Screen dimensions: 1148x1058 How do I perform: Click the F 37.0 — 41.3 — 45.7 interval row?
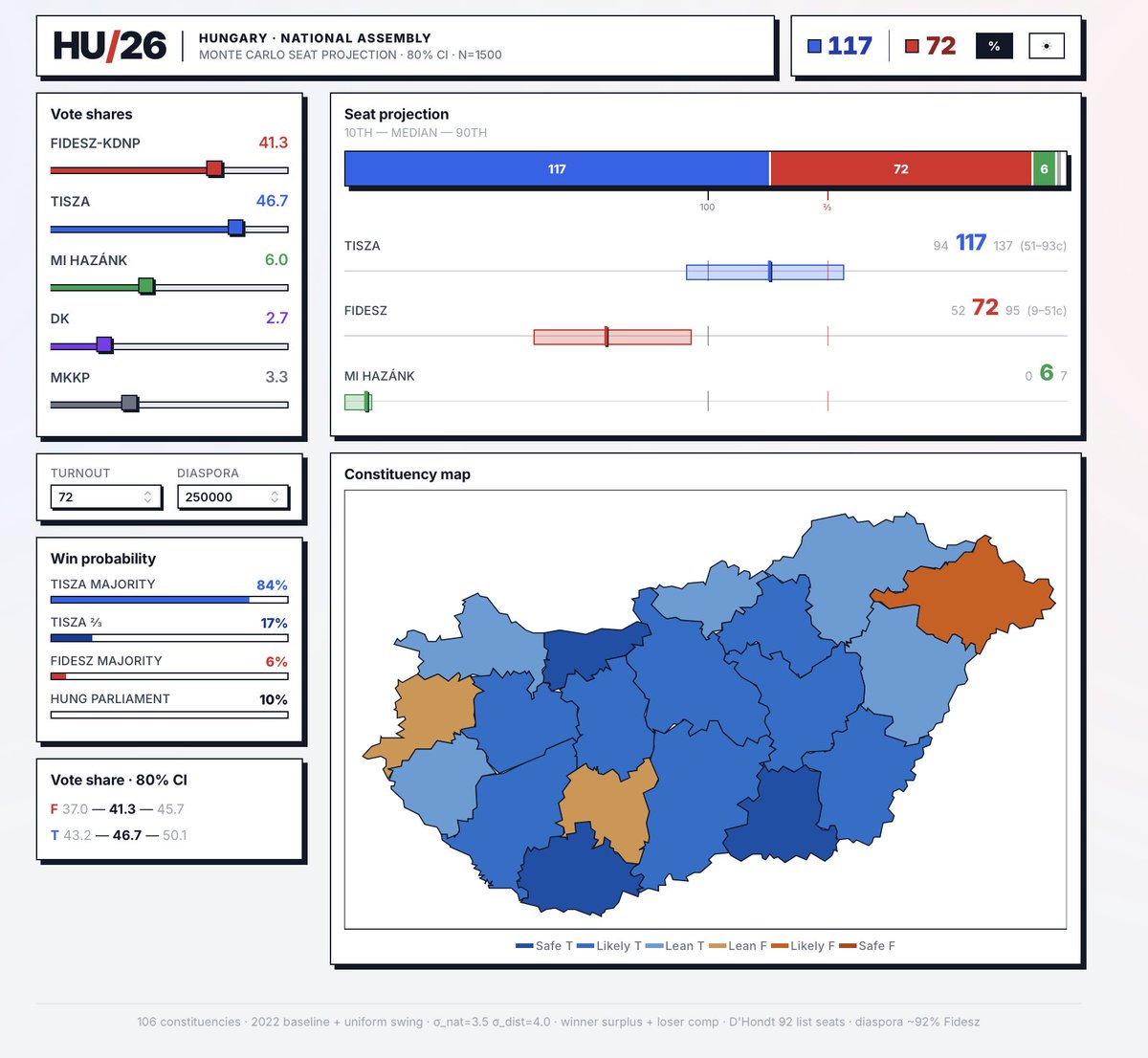118,809
